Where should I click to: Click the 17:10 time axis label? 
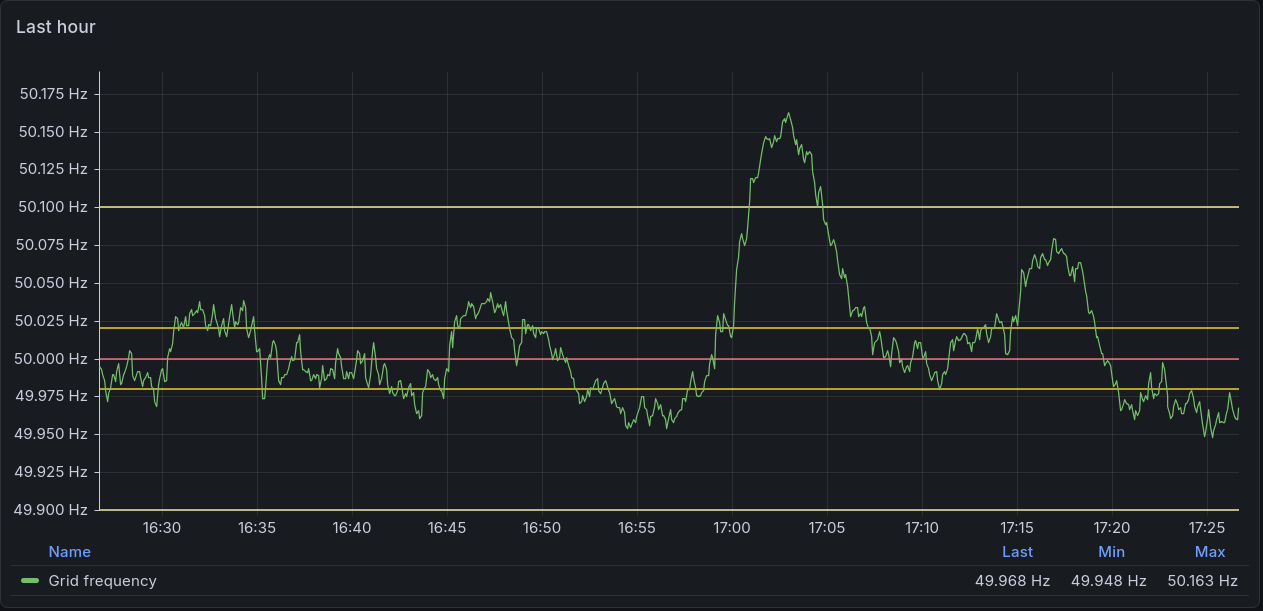922,527
